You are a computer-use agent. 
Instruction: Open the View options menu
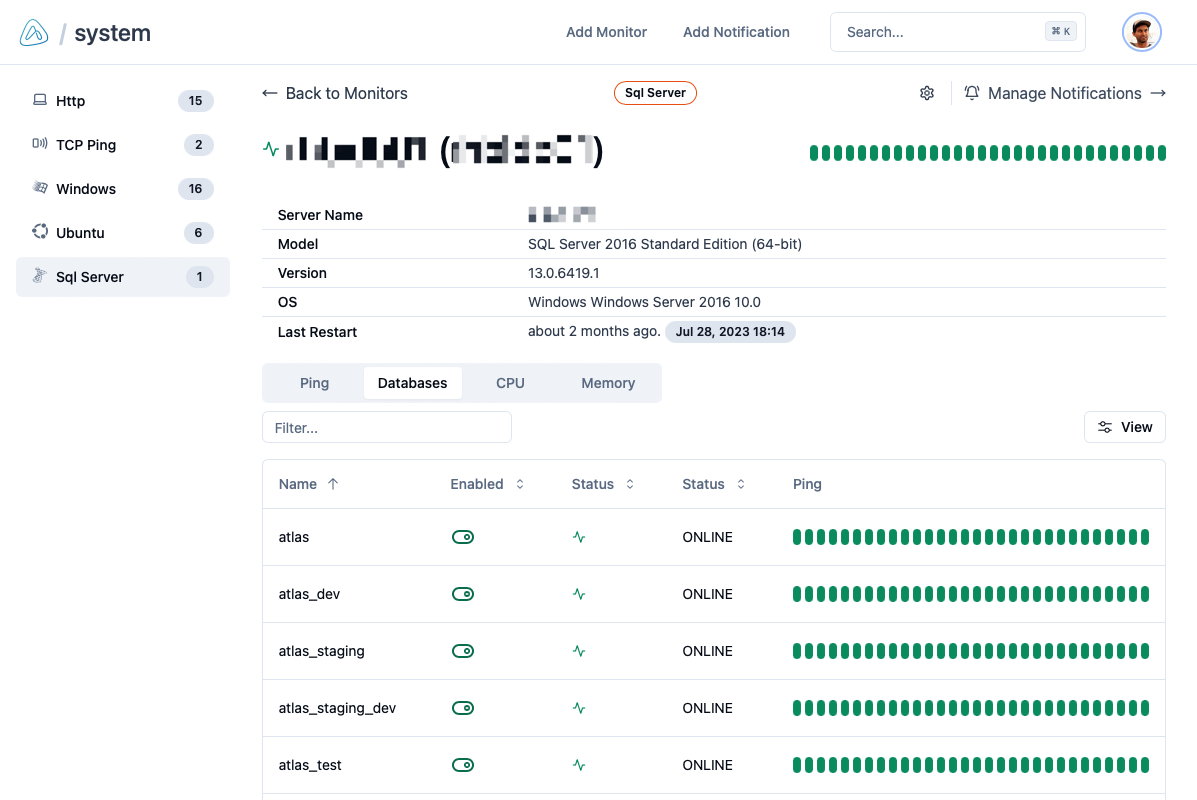point(1124,426)
